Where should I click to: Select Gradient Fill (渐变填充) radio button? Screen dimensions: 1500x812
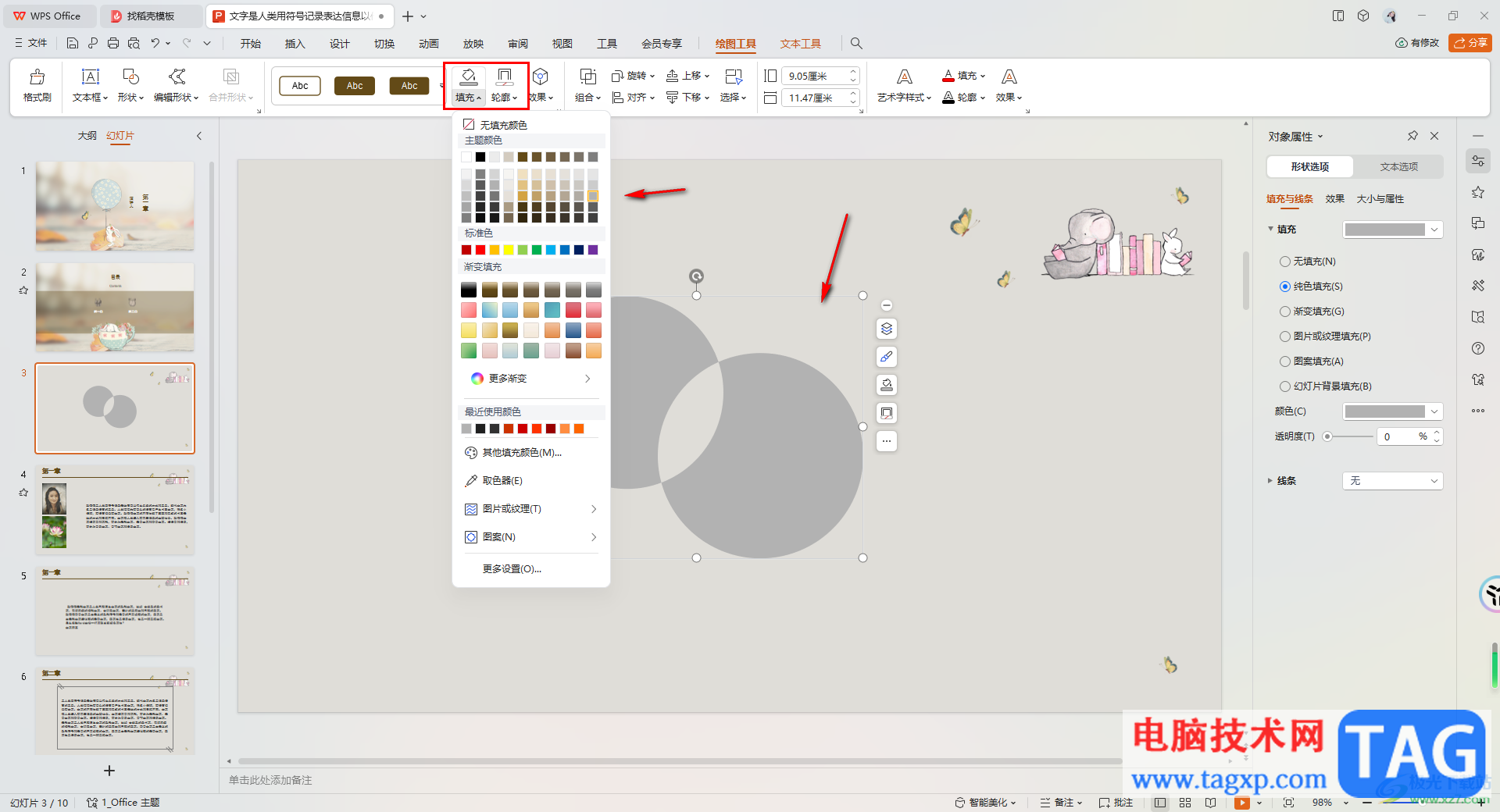[1284, 312]
